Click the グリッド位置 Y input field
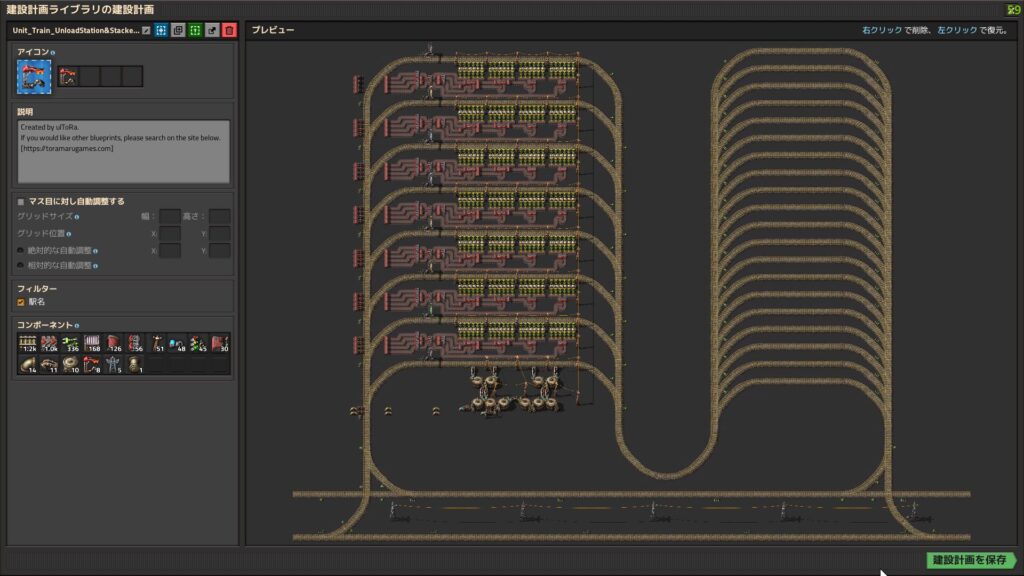1024x576 pixels. tap(219, 234)
